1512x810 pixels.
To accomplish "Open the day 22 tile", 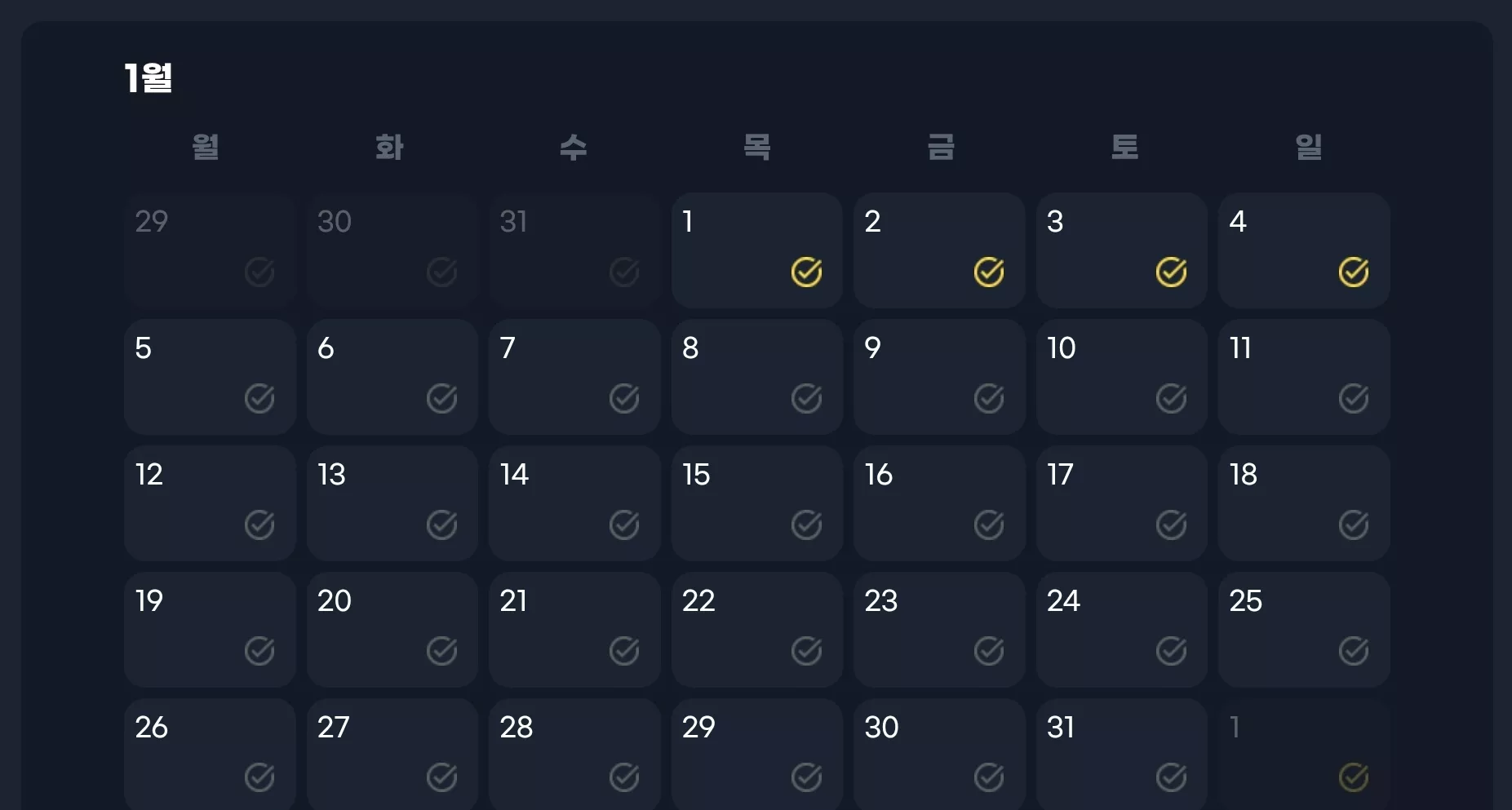I will click(x=756, y=630).
